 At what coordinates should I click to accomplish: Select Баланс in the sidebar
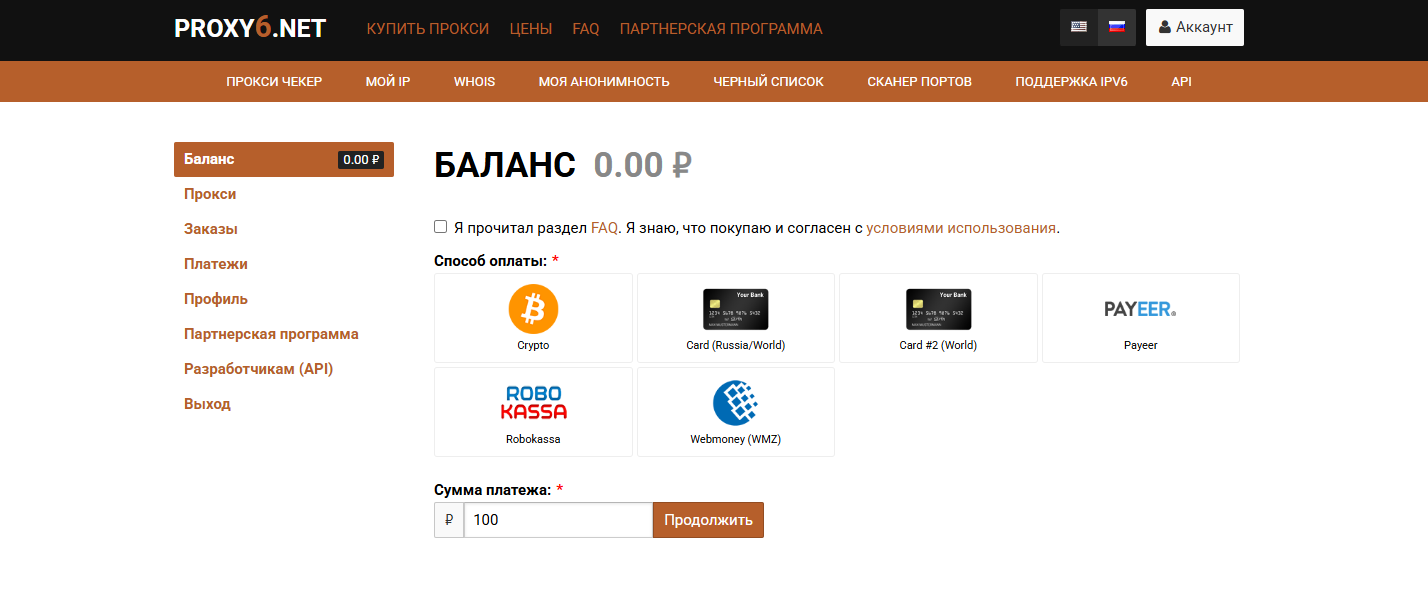284,159
